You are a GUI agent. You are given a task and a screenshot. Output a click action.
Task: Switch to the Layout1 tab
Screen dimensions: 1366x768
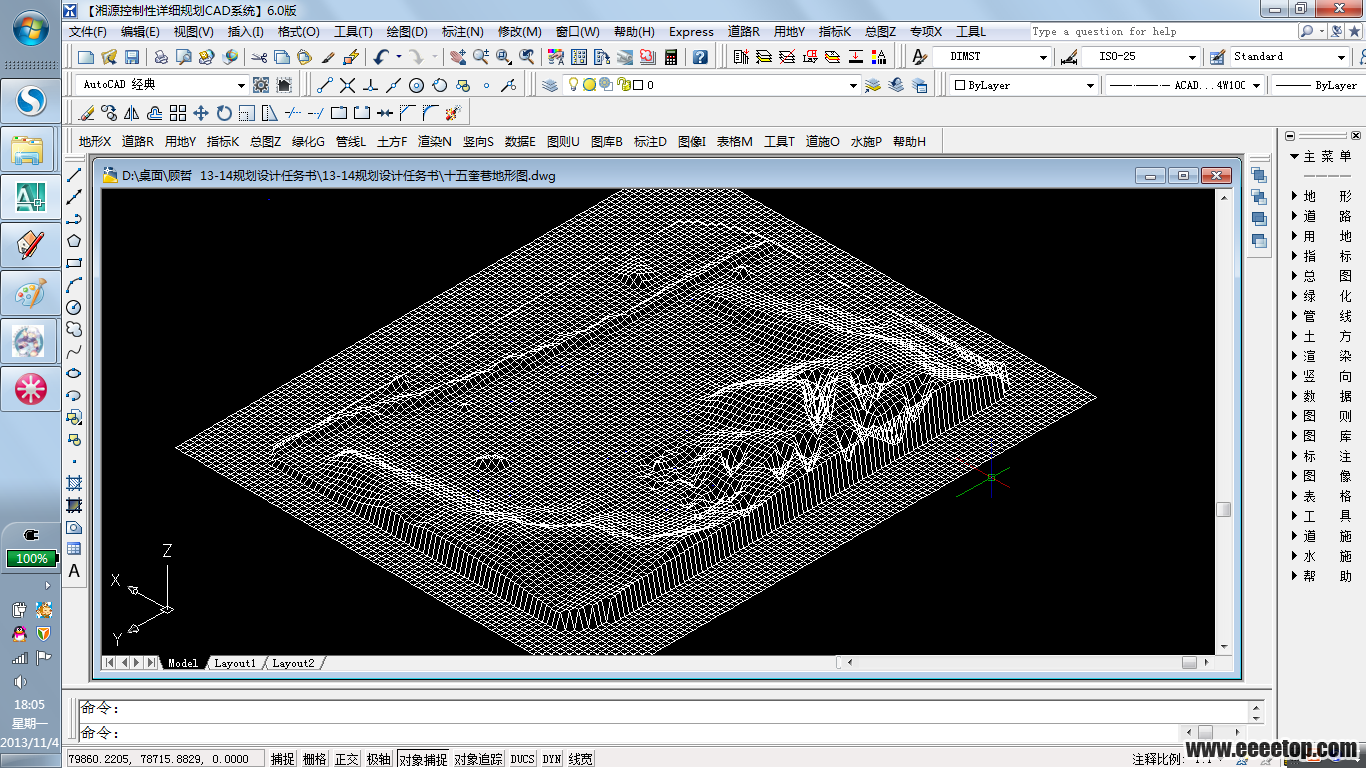click(235, 663)
